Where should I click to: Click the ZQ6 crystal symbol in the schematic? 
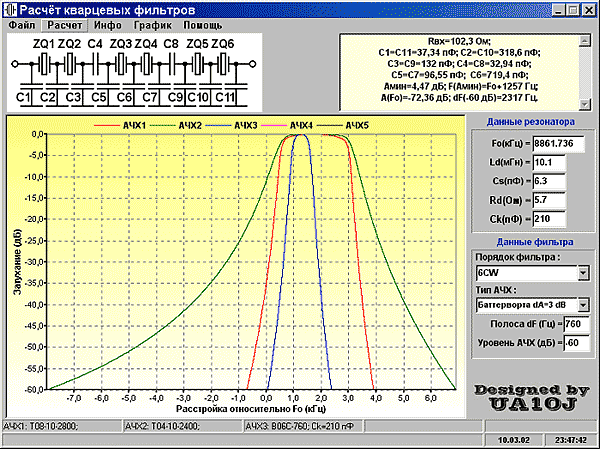(x=222, y=64)
